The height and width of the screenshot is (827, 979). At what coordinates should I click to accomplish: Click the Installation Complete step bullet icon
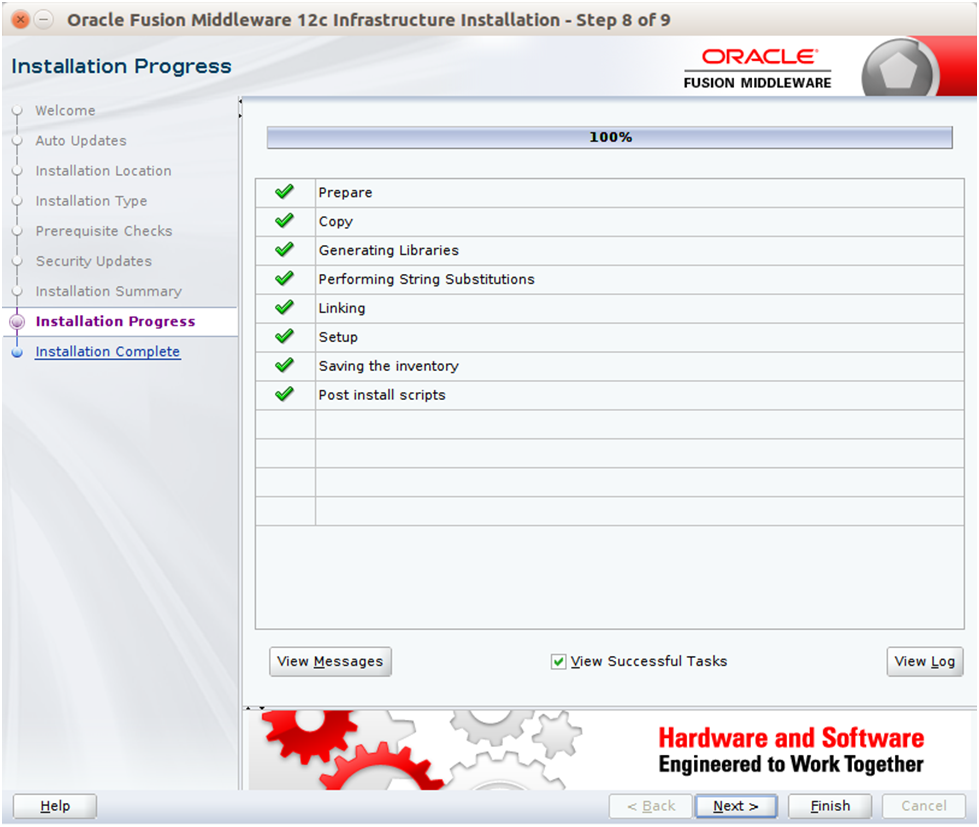pos(17,352)
